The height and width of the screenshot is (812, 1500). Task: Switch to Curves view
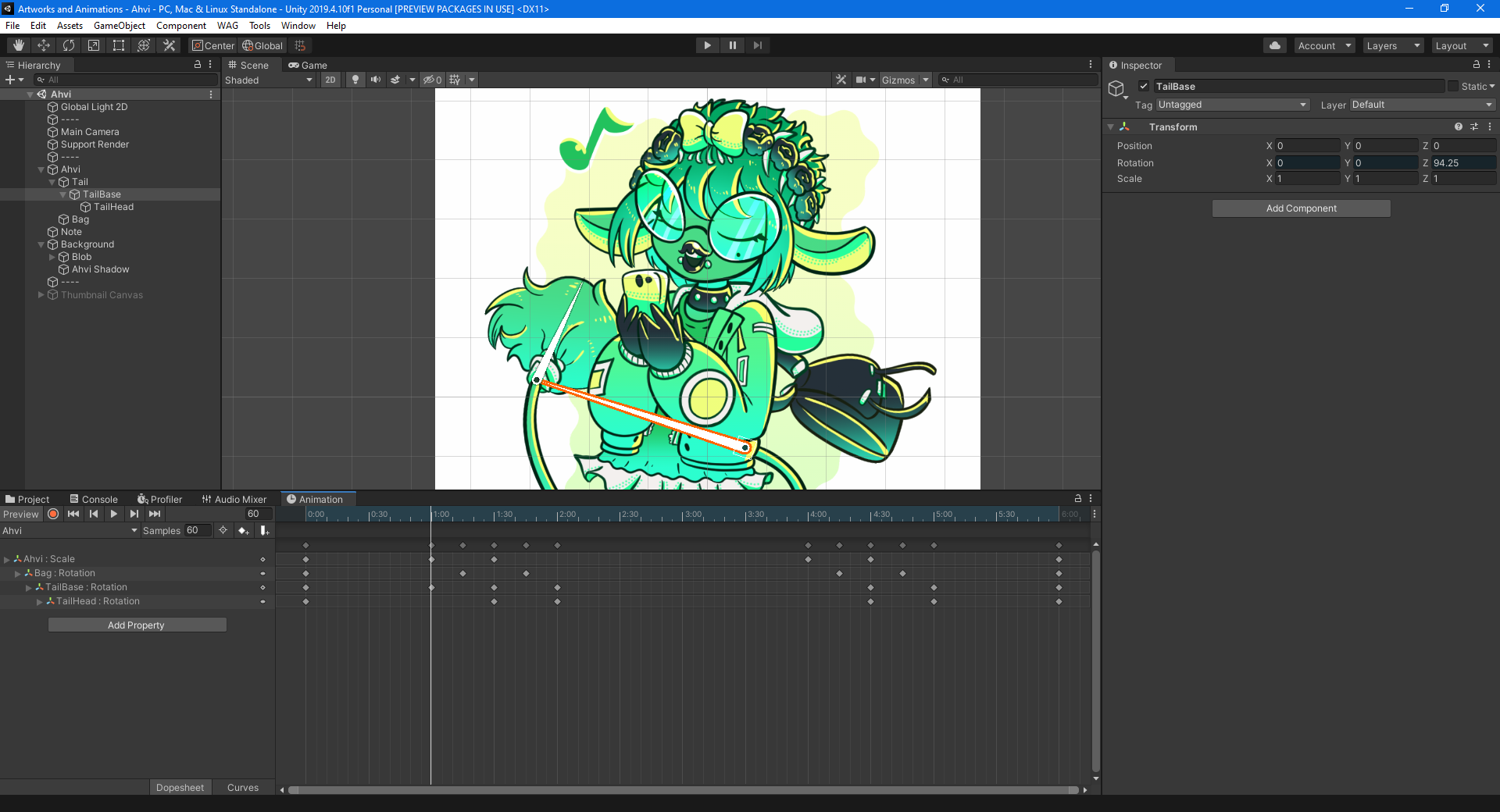243,787
